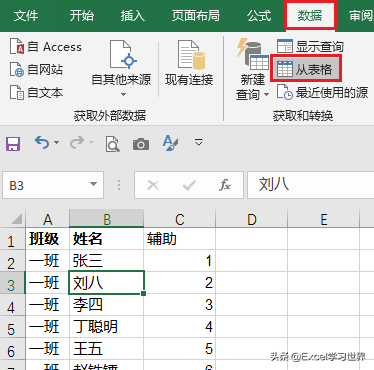
Task: Click 一班 cell in row 2
Action: pos(48,261)
